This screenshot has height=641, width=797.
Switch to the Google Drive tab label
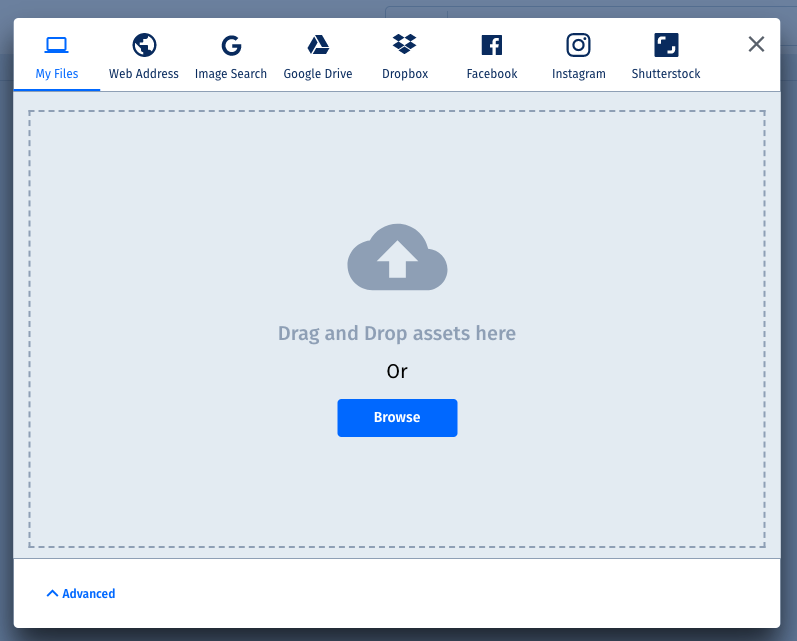318,74
